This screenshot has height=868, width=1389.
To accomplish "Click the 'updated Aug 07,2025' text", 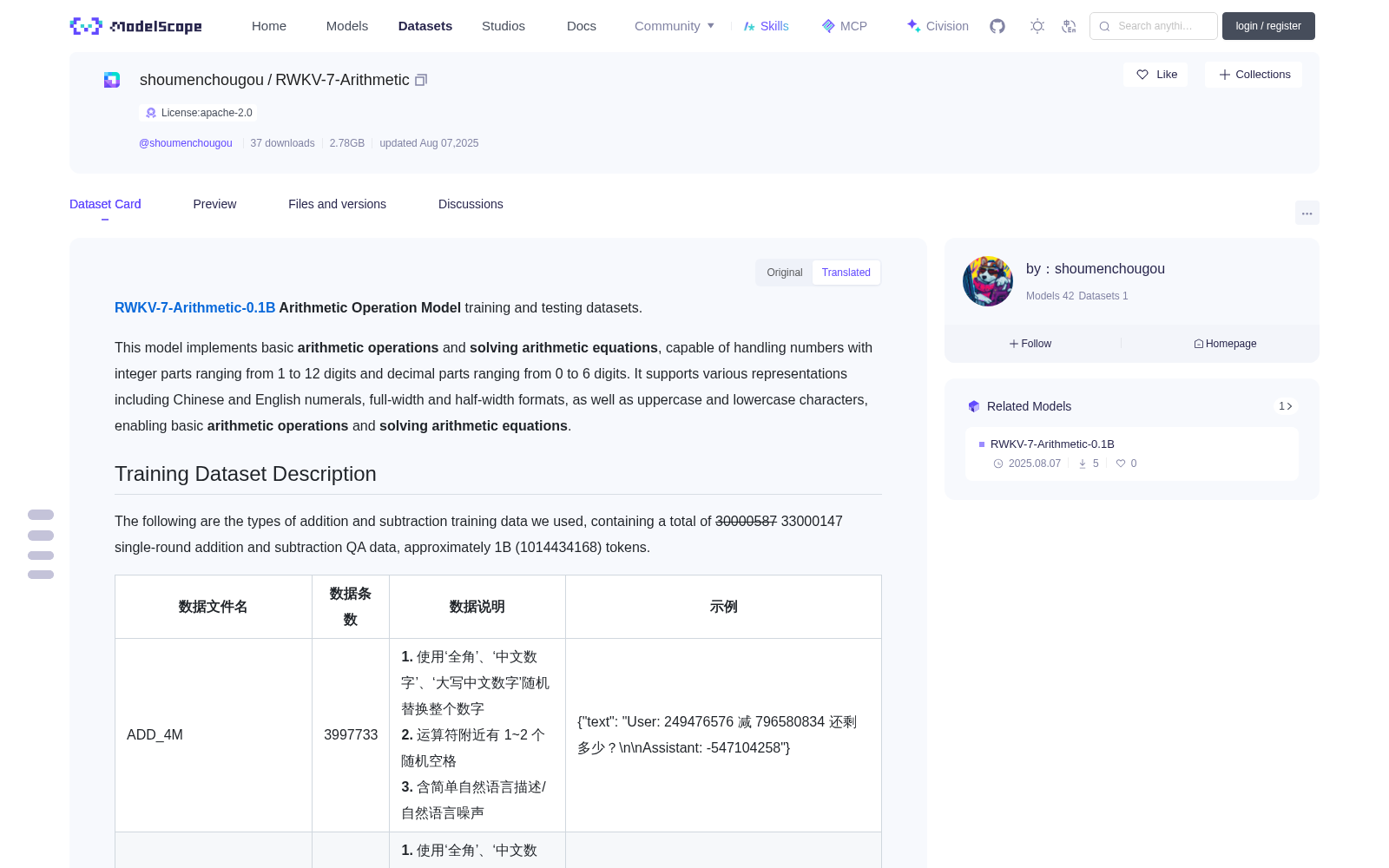I will (x=429, y=143).
